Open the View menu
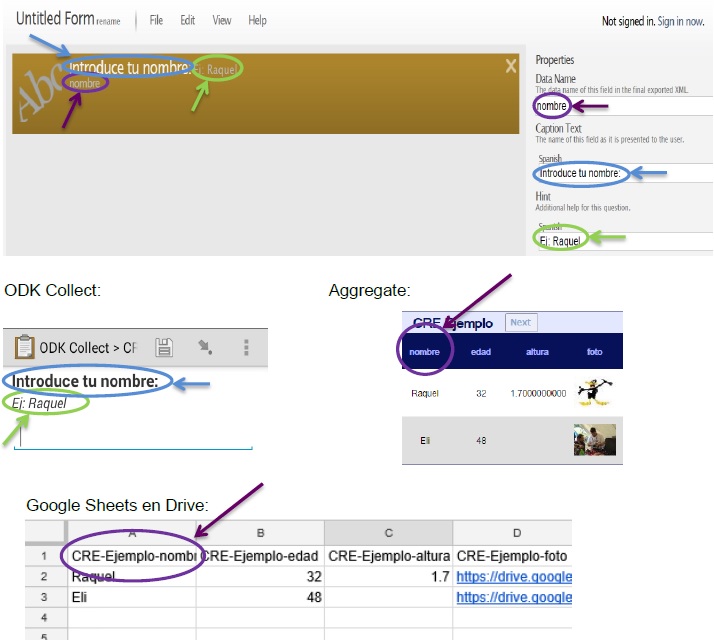The width and height of the screenshot is (714, 642). tap(222, 20)
